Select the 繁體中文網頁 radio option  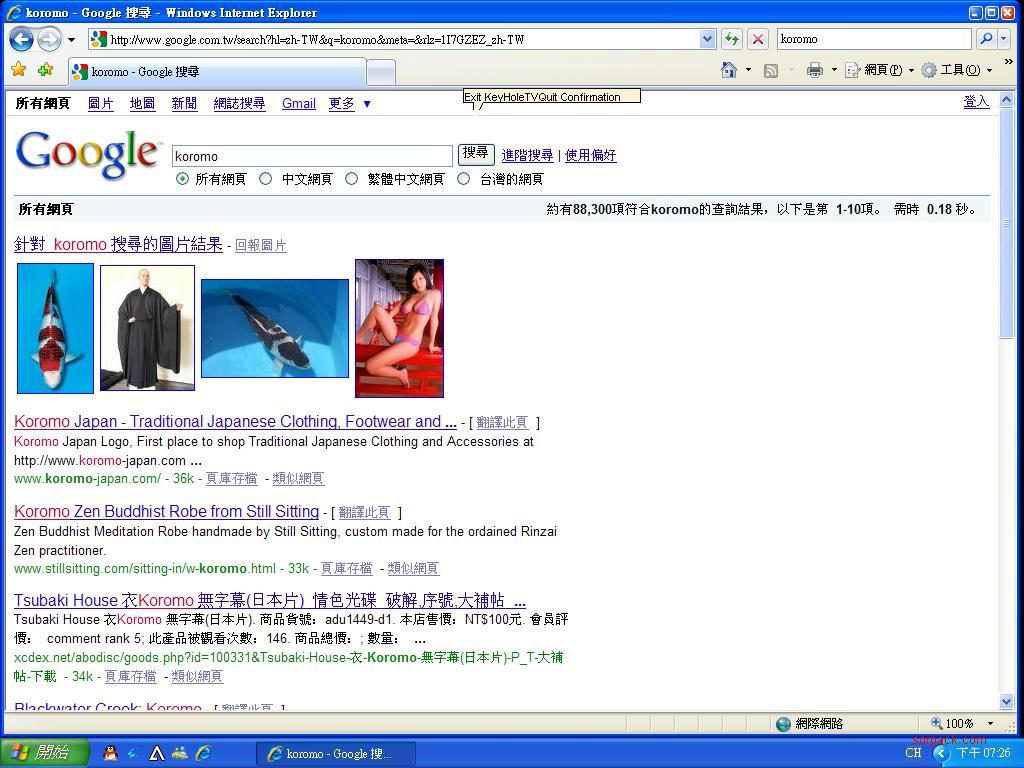click(351, 179)
